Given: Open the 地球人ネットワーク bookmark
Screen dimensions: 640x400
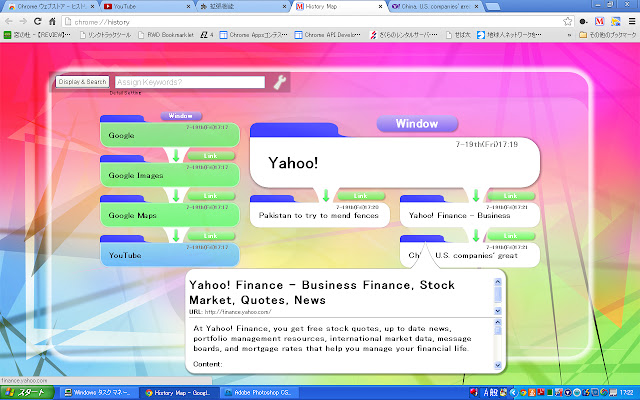Looking at the screenshot, I should (x=509, y=35).
